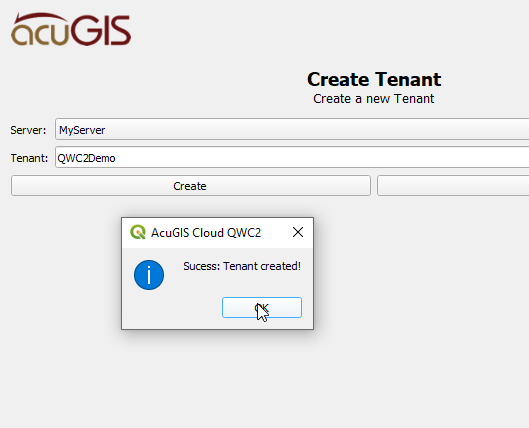The width and height of the screenshot is (529, 428).
Task: Click the Tenant field containing QWC2Demo
Action: tap(292, 158)
